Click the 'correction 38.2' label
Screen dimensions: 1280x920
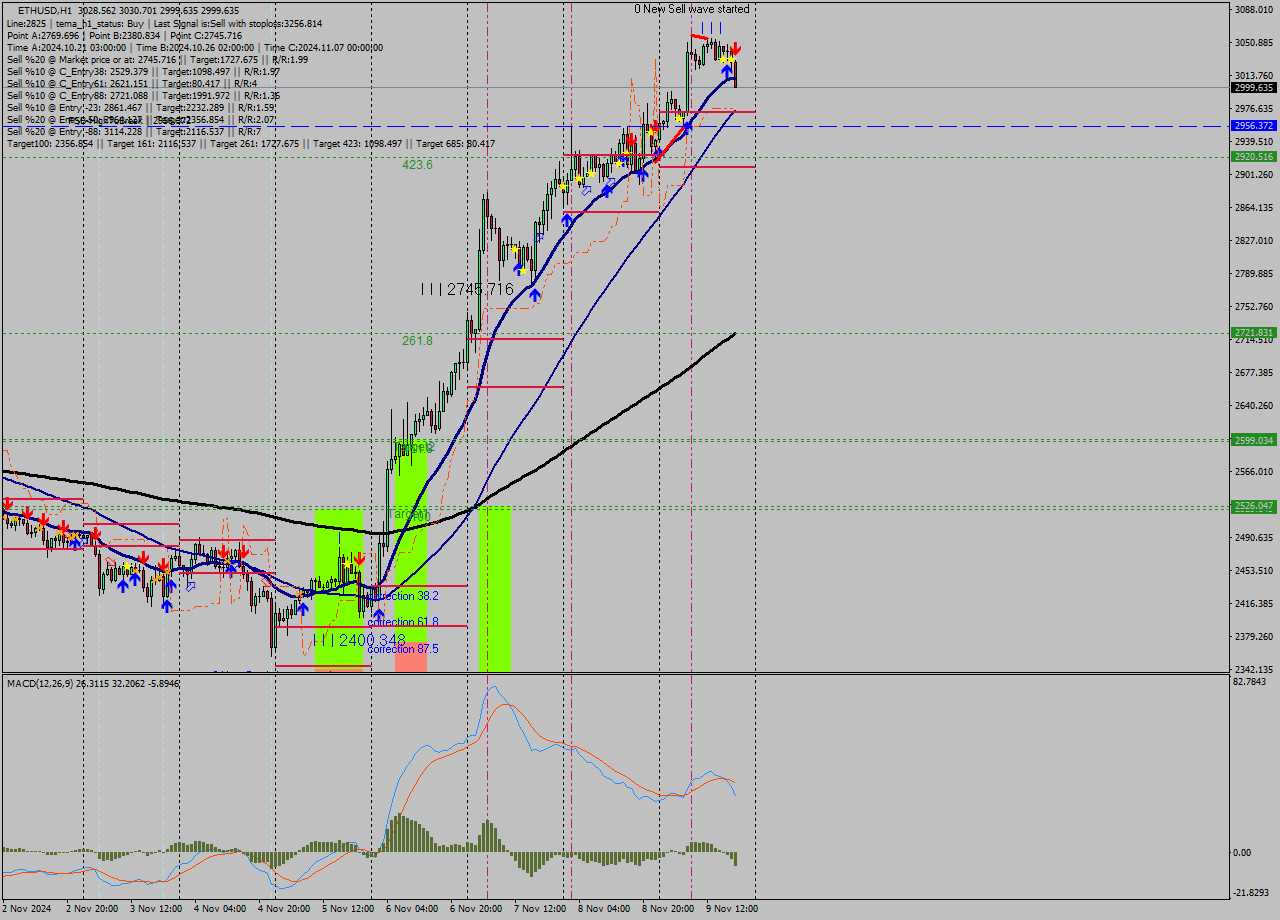[x=403, y=596]
